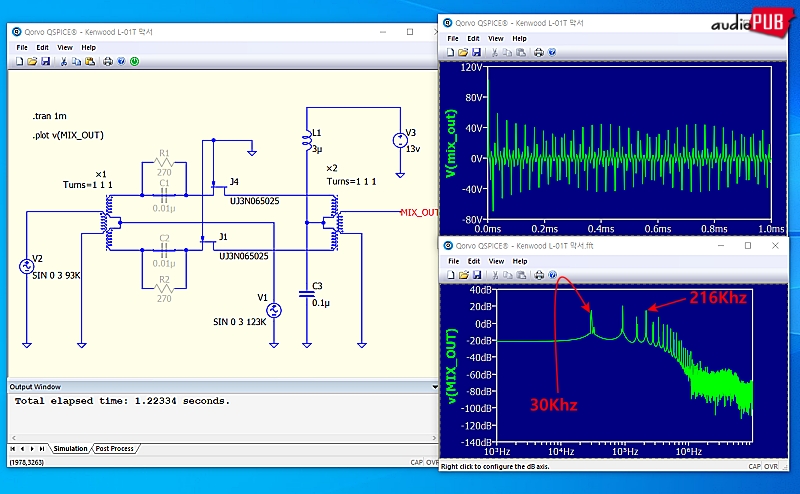Click New icon in waveform window toolbar
The height and width of the screenshot is (494, 800).
[450, 53]
